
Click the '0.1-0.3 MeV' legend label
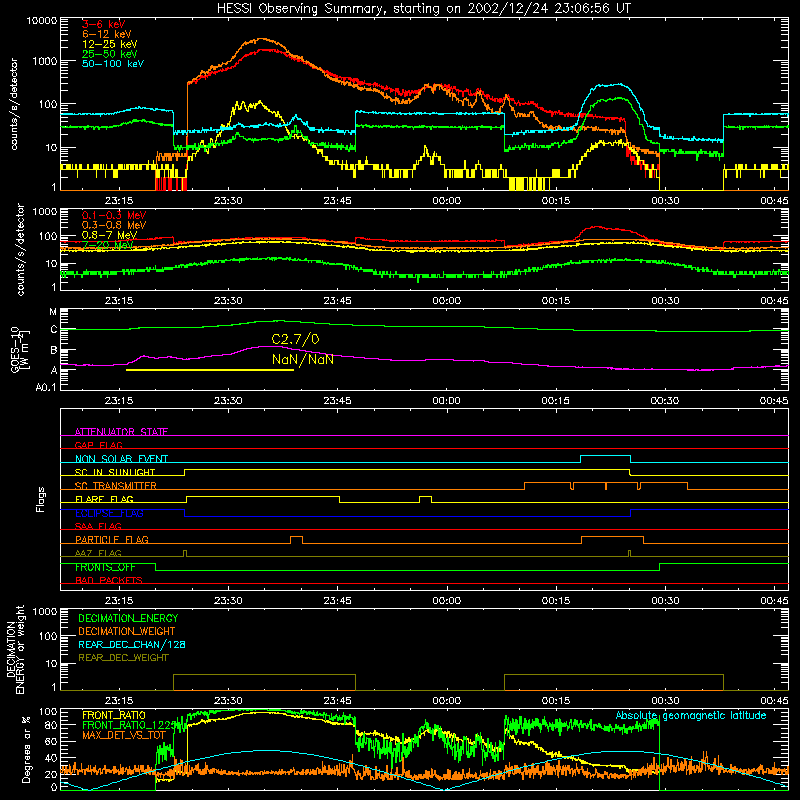click(x=113, y=216)
